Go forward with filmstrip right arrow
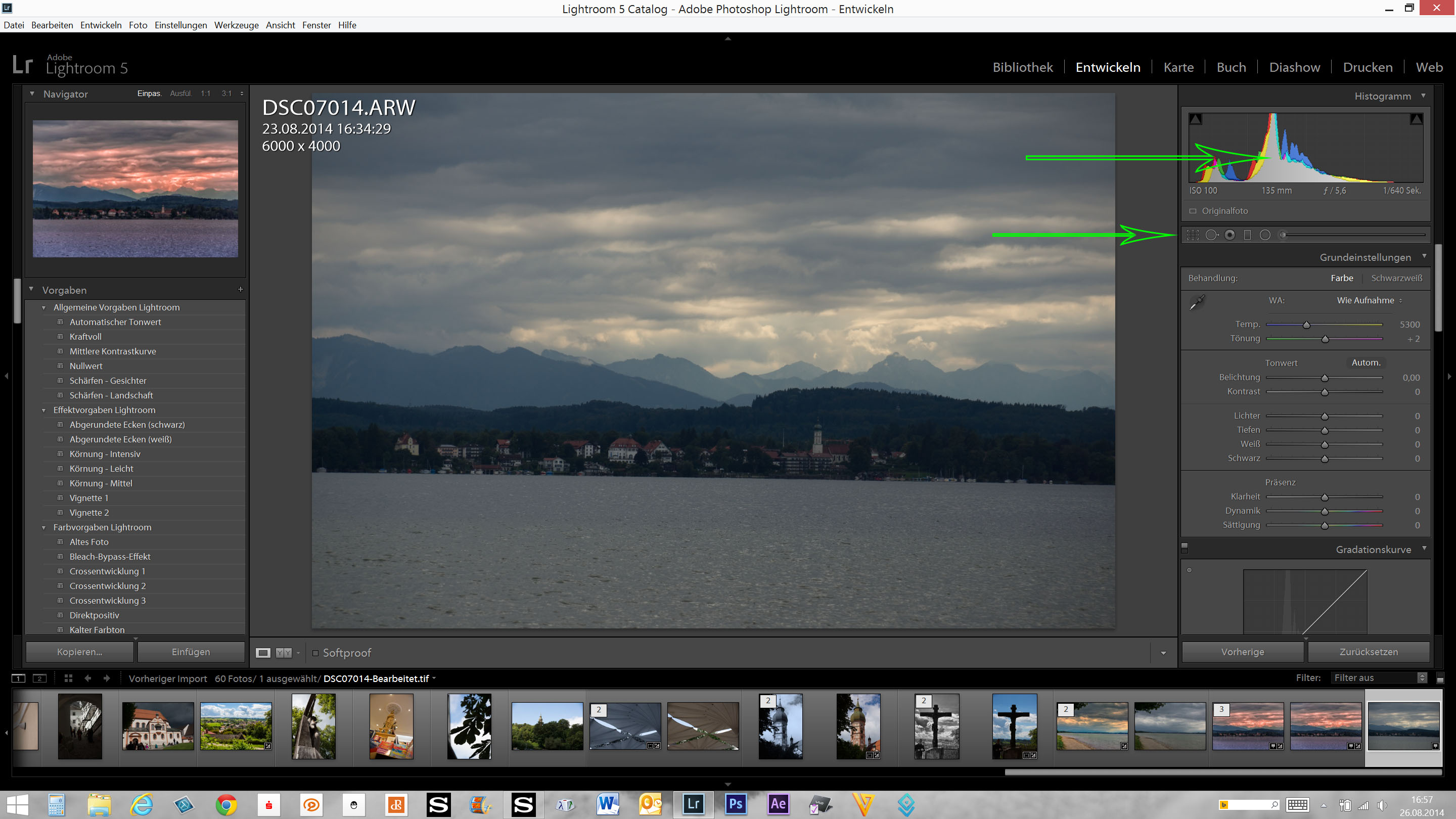 pos(106,678)
